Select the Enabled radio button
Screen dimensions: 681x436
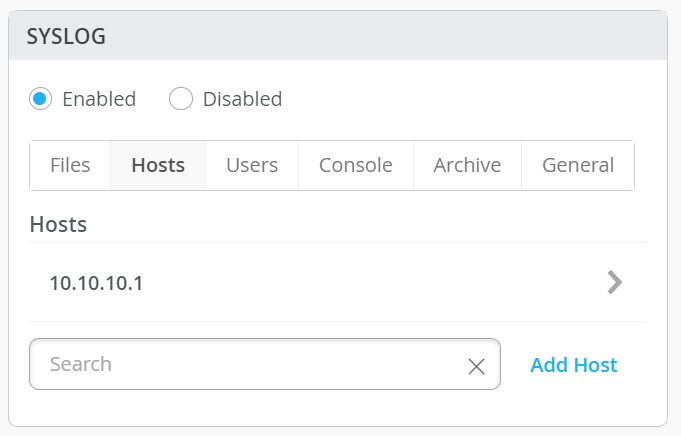41,99
